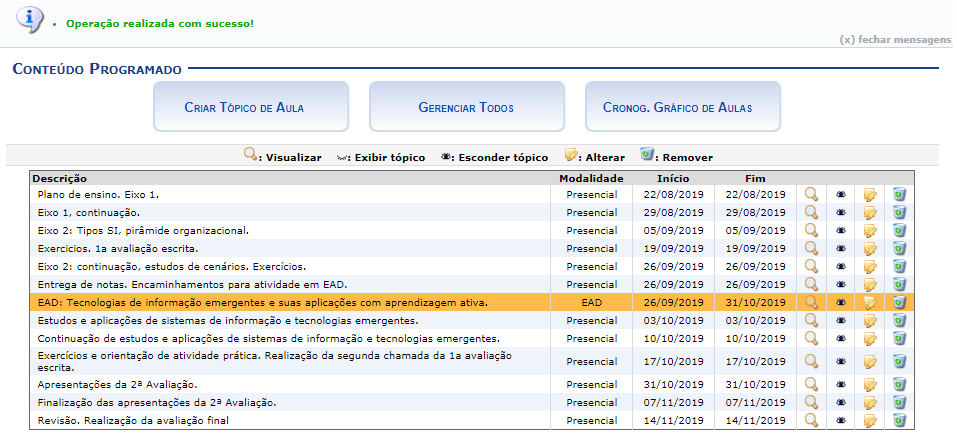Edit the 'Apresentações da 2ª Avaliação.' topic
957x437 pixels.
coord(870,385)
